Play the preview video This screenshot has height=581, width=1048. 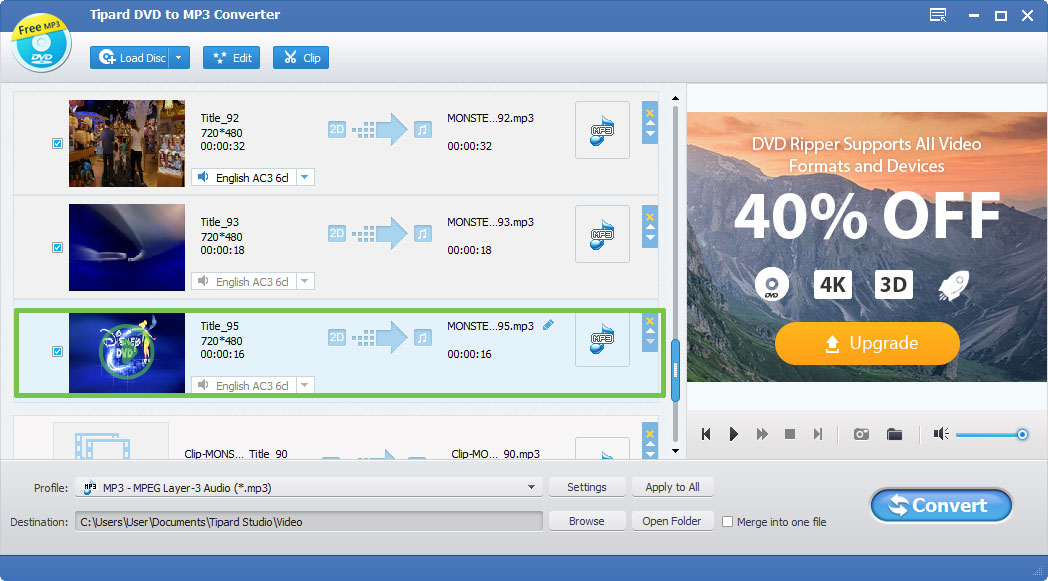pos(733,435)
